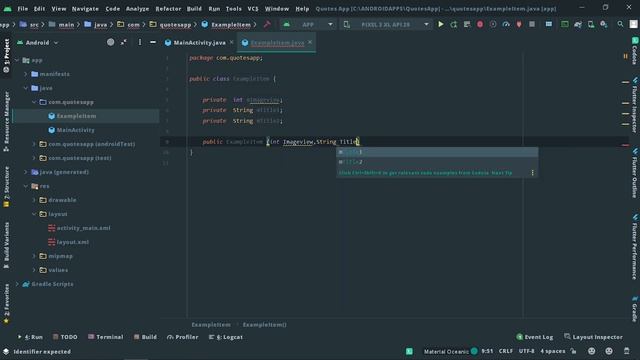Collapse the app module tree node

pos(17,60)
